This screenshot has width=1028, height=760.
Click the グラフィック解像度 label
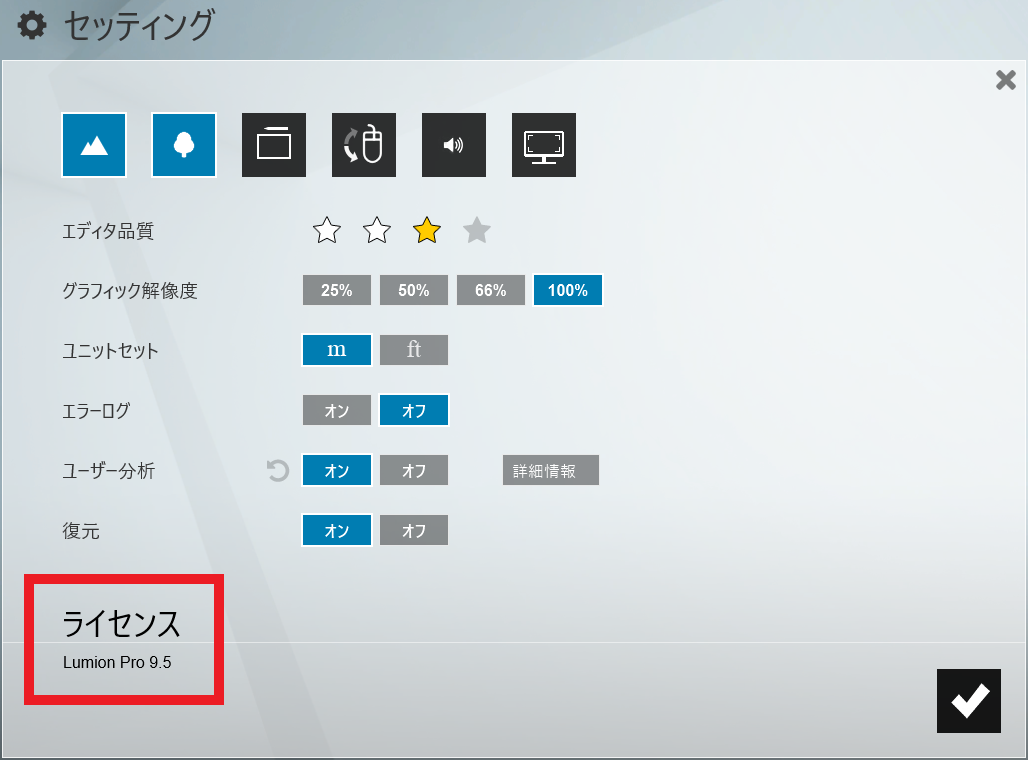tap(130, 290)
